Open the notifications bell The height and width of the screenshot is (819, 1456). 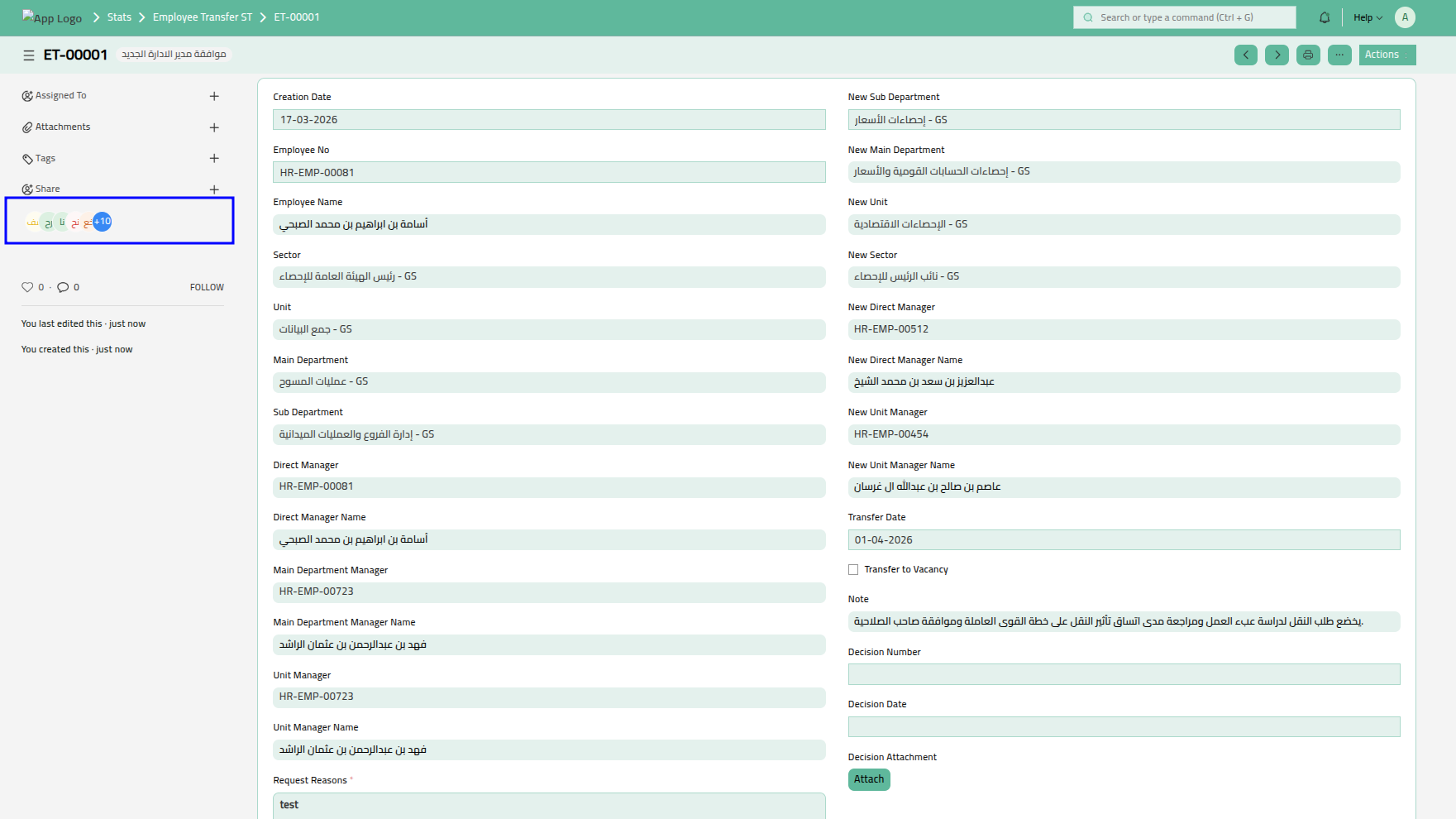pyautogui.click(x=1325, y=17)
